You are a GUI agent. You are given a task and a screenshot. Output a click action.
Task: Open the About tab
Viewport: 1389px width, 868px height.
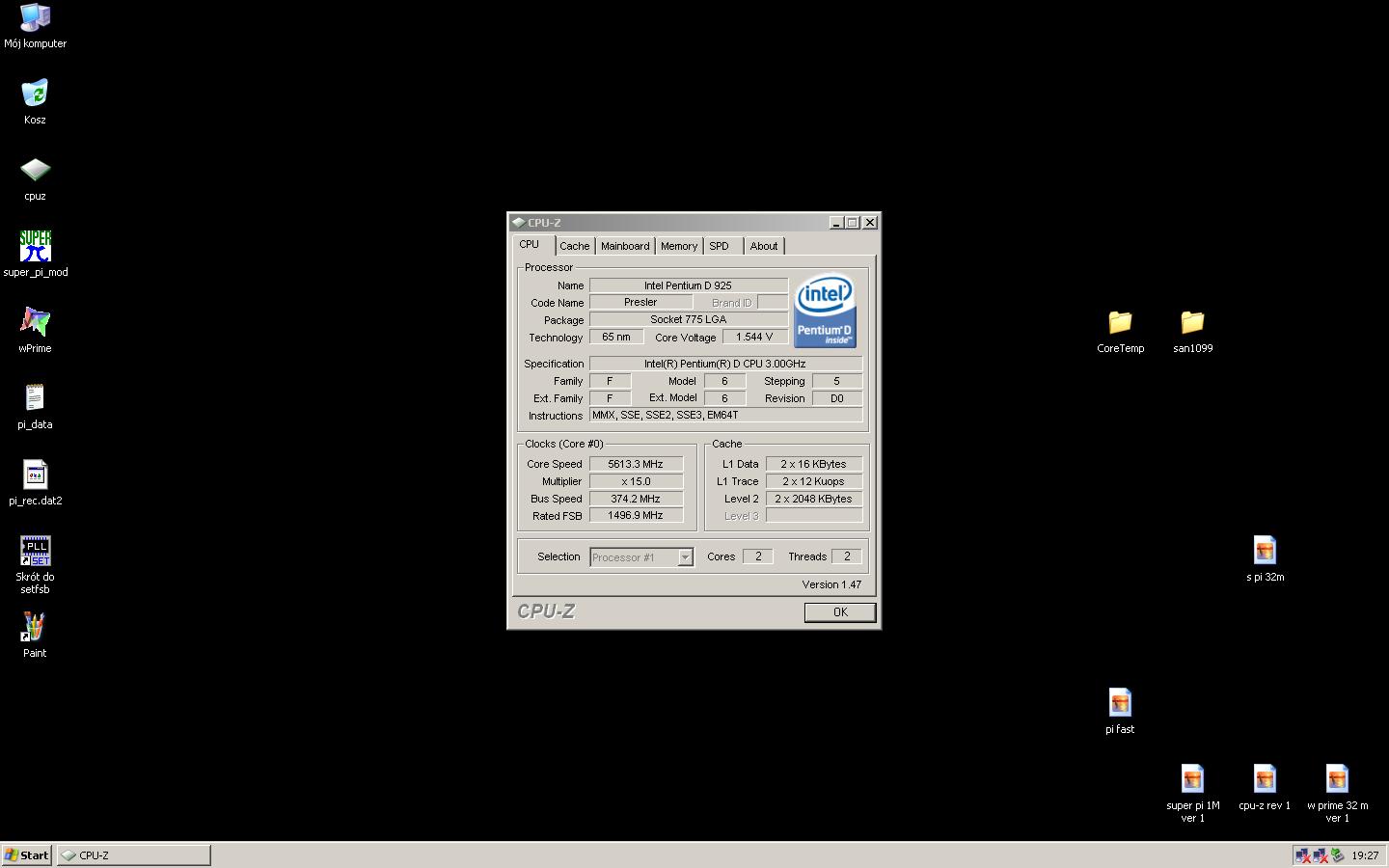[764, 246]
